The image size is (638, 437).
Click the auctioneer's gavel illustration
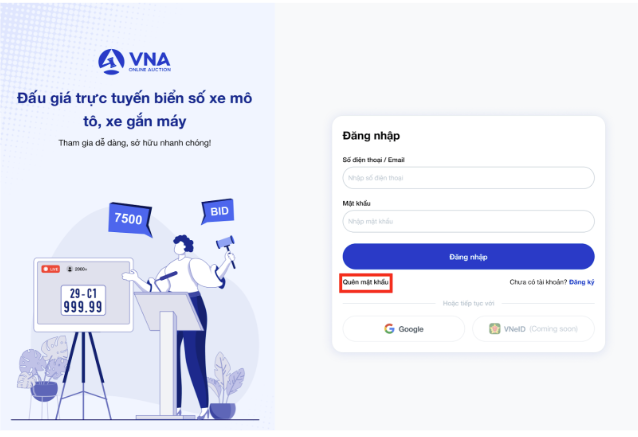tap(226, 249)
